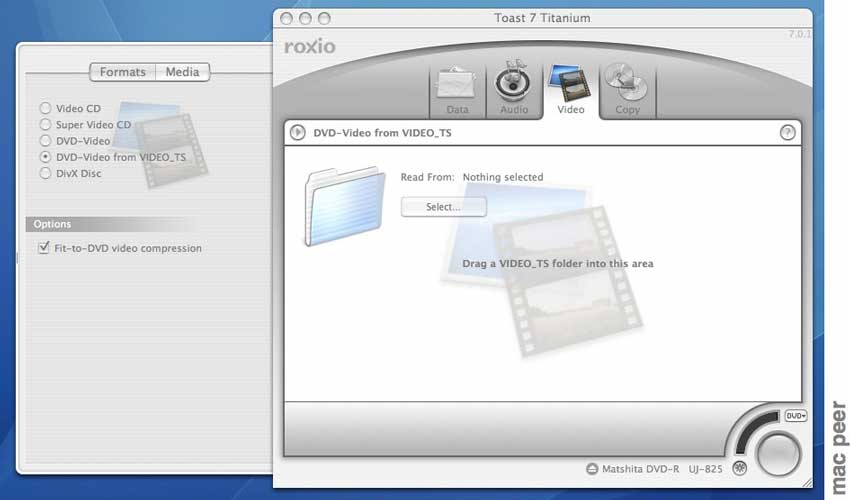This screenshot has height=500, width=850.
Task: Minimize the Toast 7 Titanium window
Action: point(305,18)
